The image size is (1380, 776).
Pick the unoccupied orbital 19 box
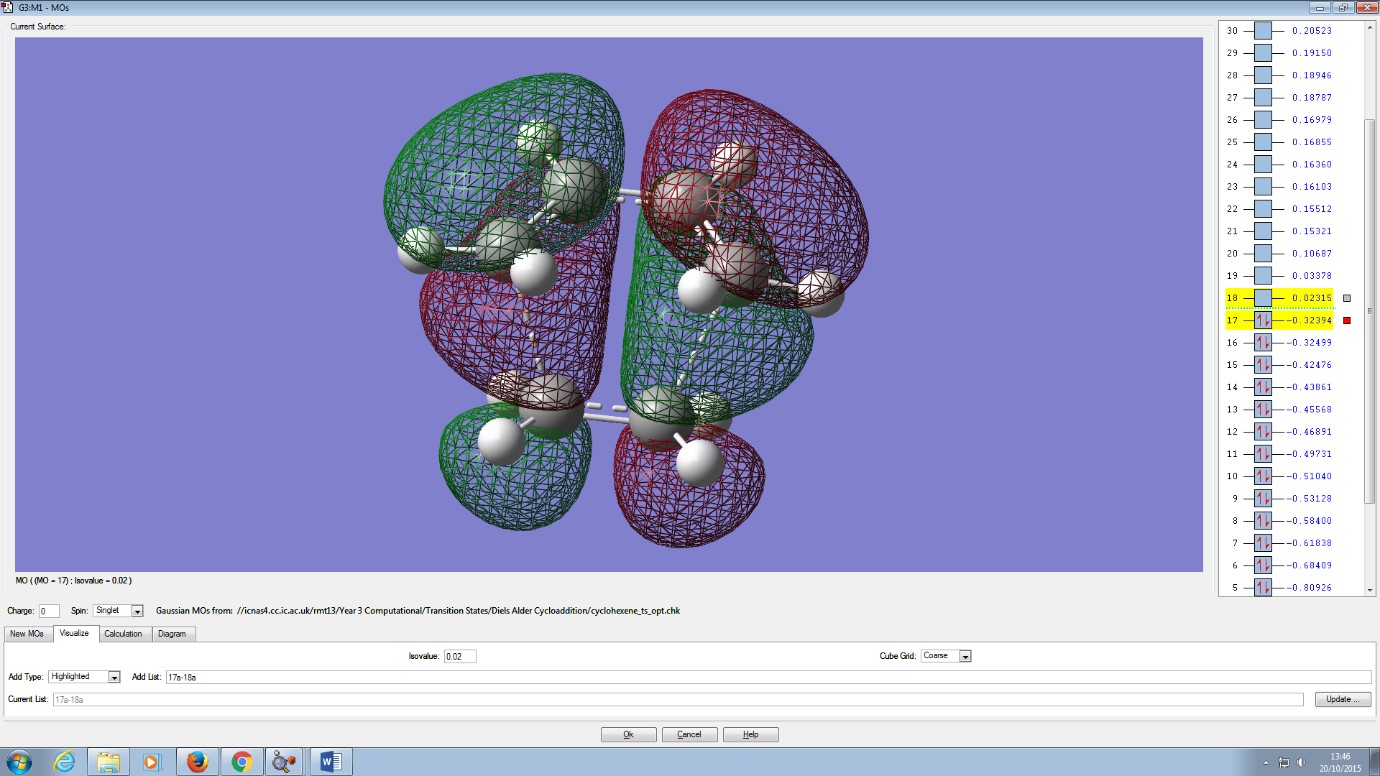tap(1263, 276)
